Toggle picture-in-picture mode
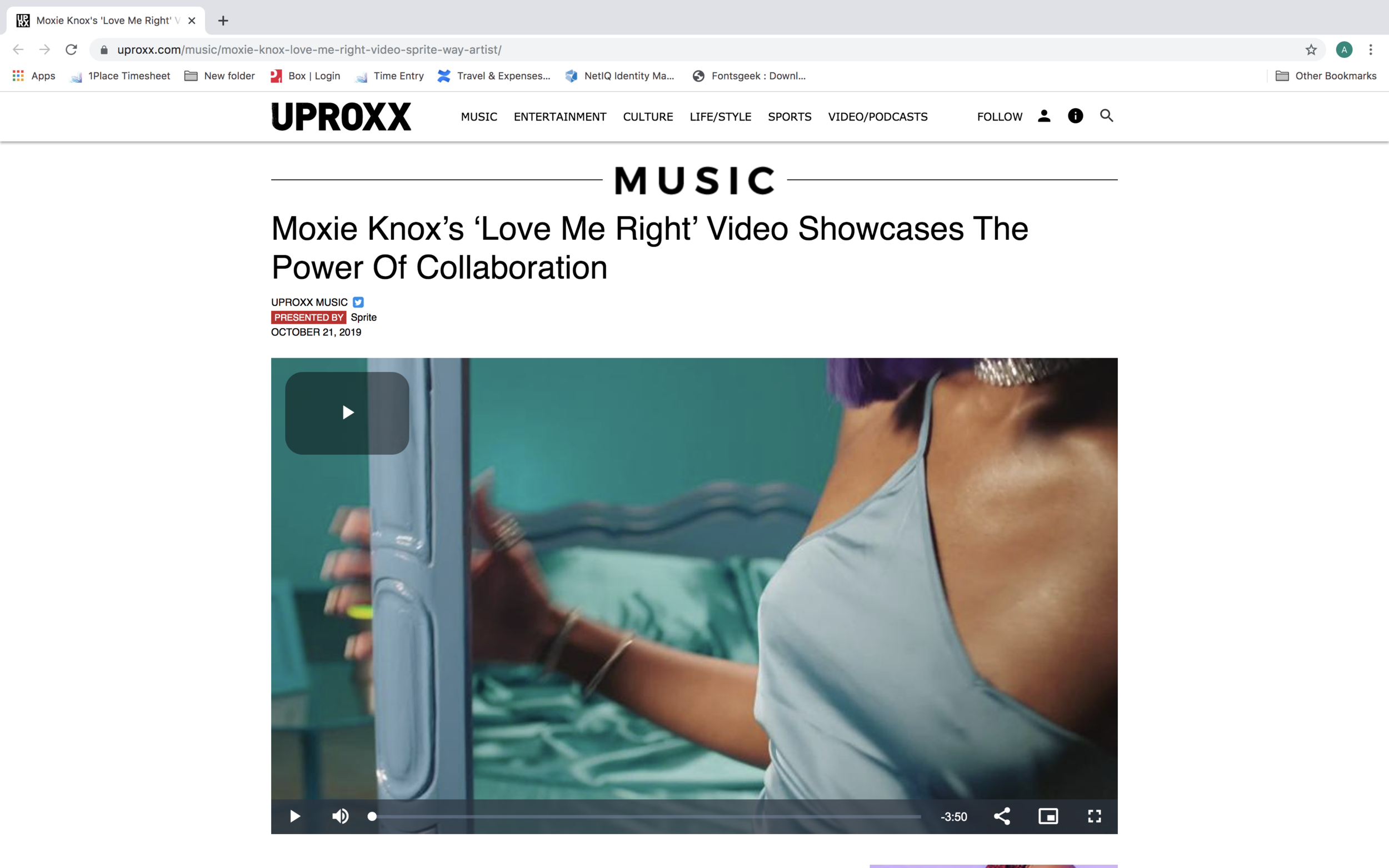The image size is (1389, 868). (1048, 816)
